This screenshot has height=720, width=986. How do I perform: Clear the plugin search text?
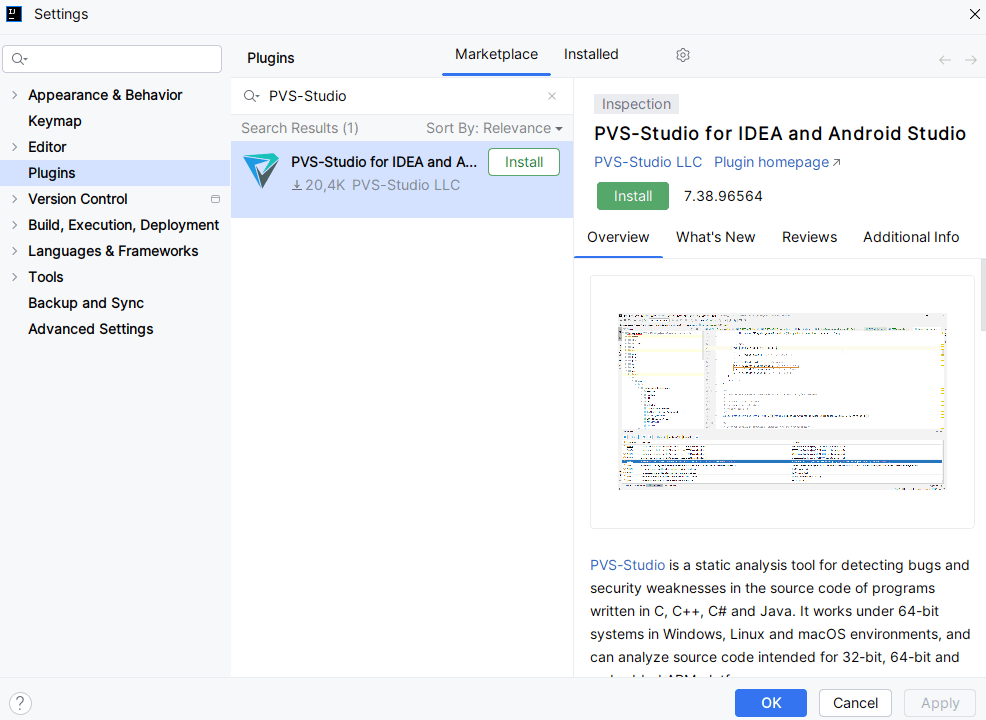(551, 96)
